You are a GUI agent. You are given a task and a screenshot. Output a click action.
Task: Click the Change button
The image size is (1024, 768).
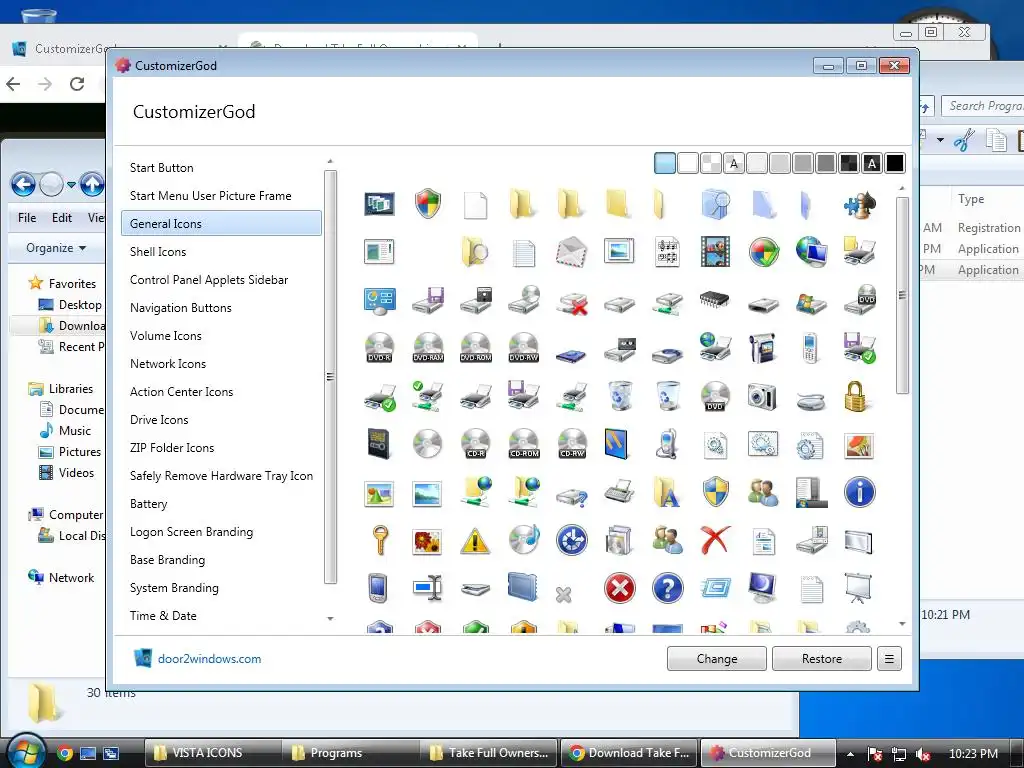point(716,659)
